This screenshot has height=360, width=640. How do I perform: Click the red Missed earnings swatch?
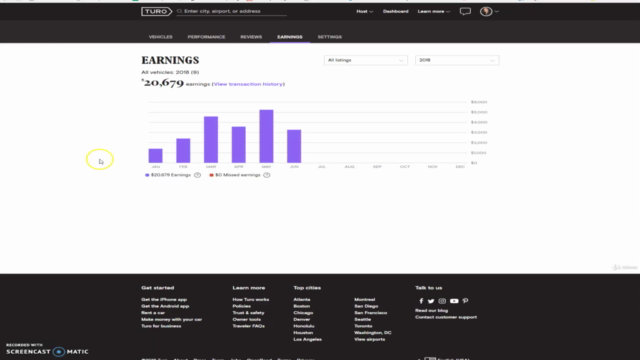[211, 175]
